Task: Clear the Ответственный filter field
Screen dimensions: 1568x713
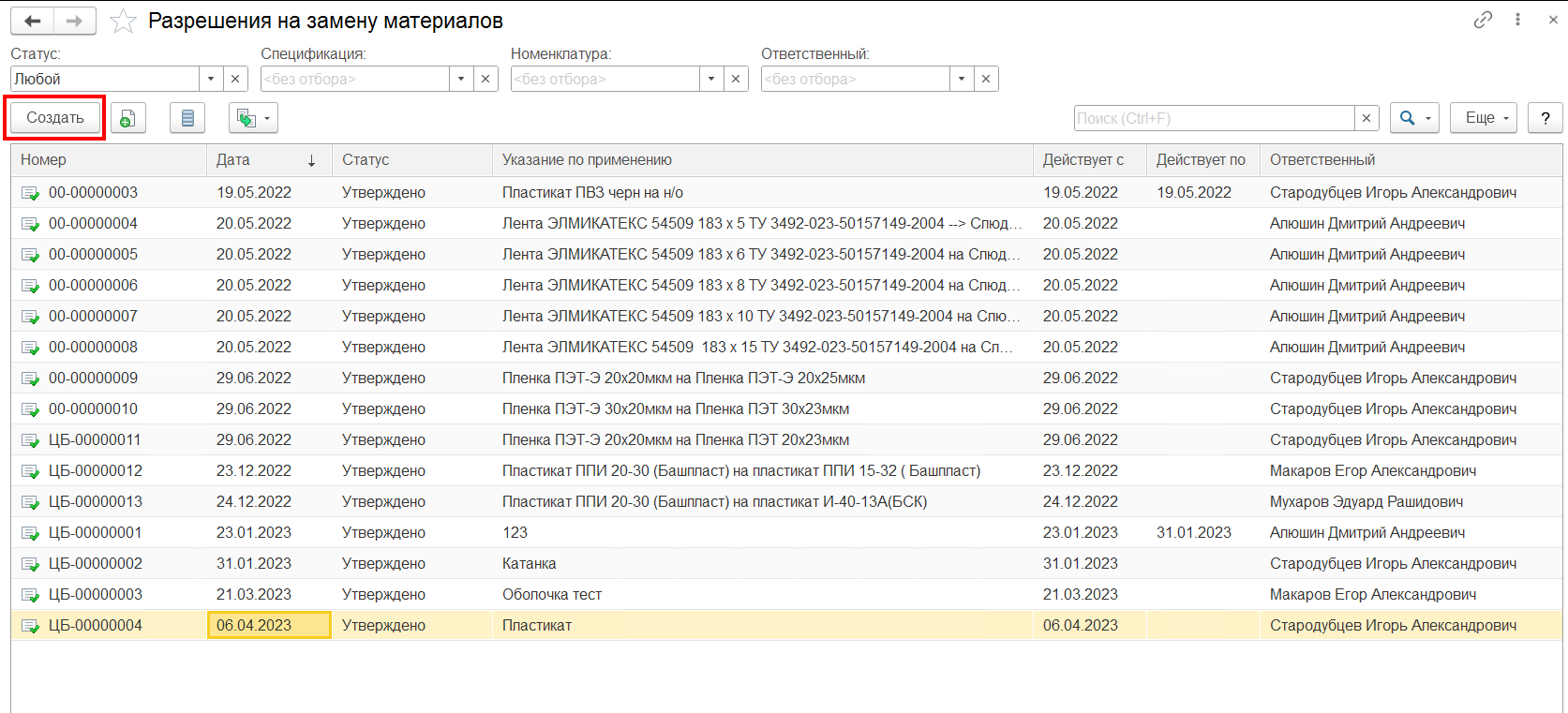Action: (x=986, y=79)
